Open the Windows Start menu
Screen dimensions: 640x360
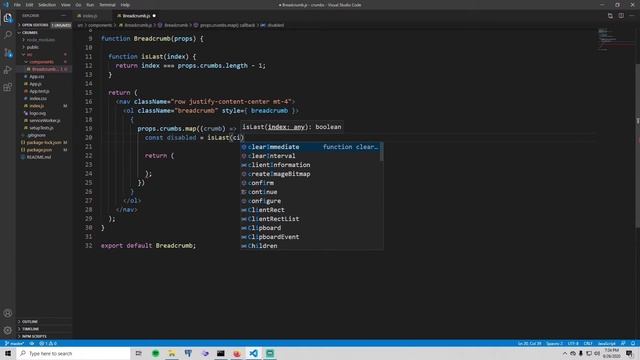pos(8,353)
